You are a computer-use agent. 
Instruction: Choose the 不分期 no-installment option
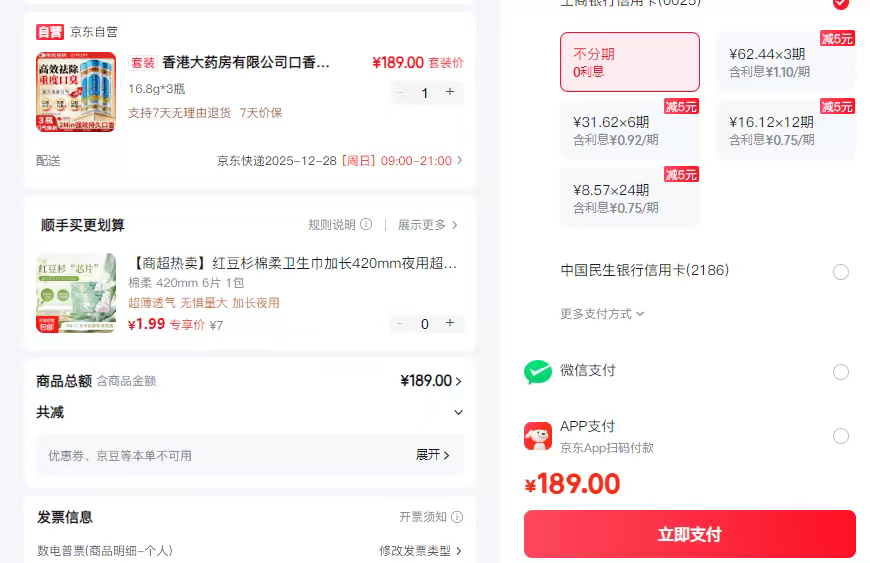(x=629, y=62)
